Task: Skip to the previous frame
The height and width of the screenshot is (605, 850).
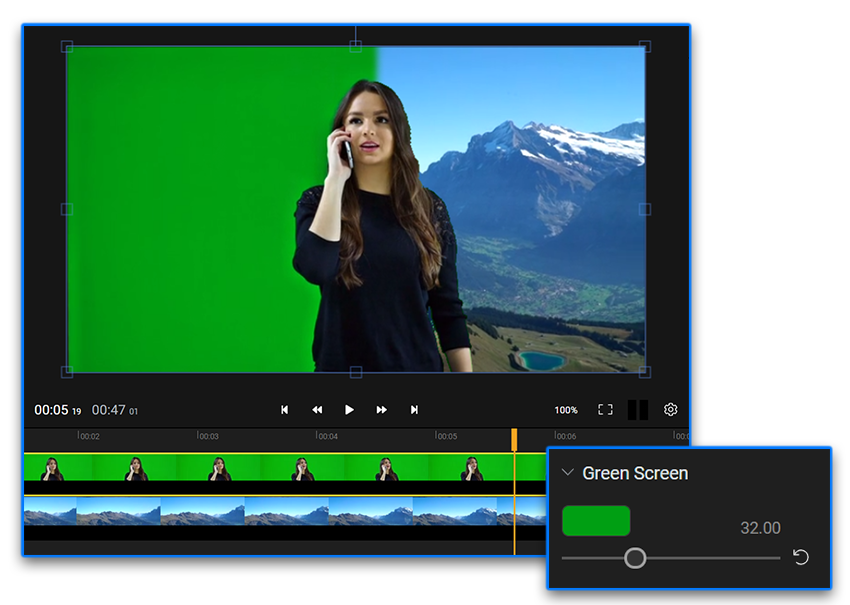Action: [x=285, y=410]
